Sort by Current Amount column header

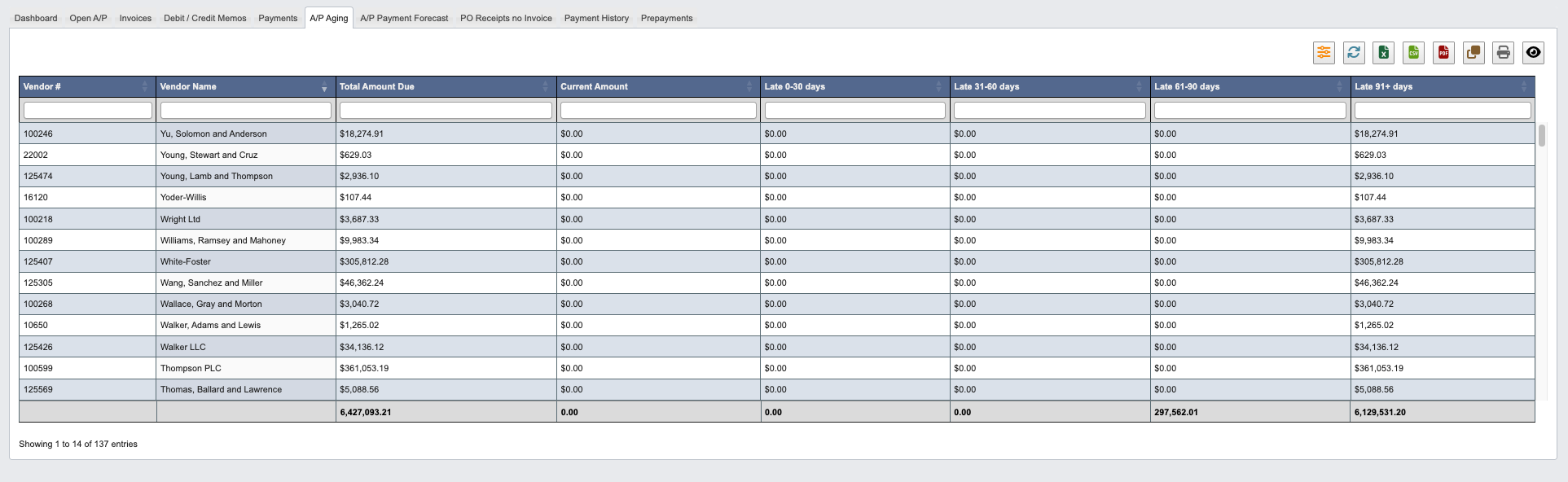click(x=658, y=86)
